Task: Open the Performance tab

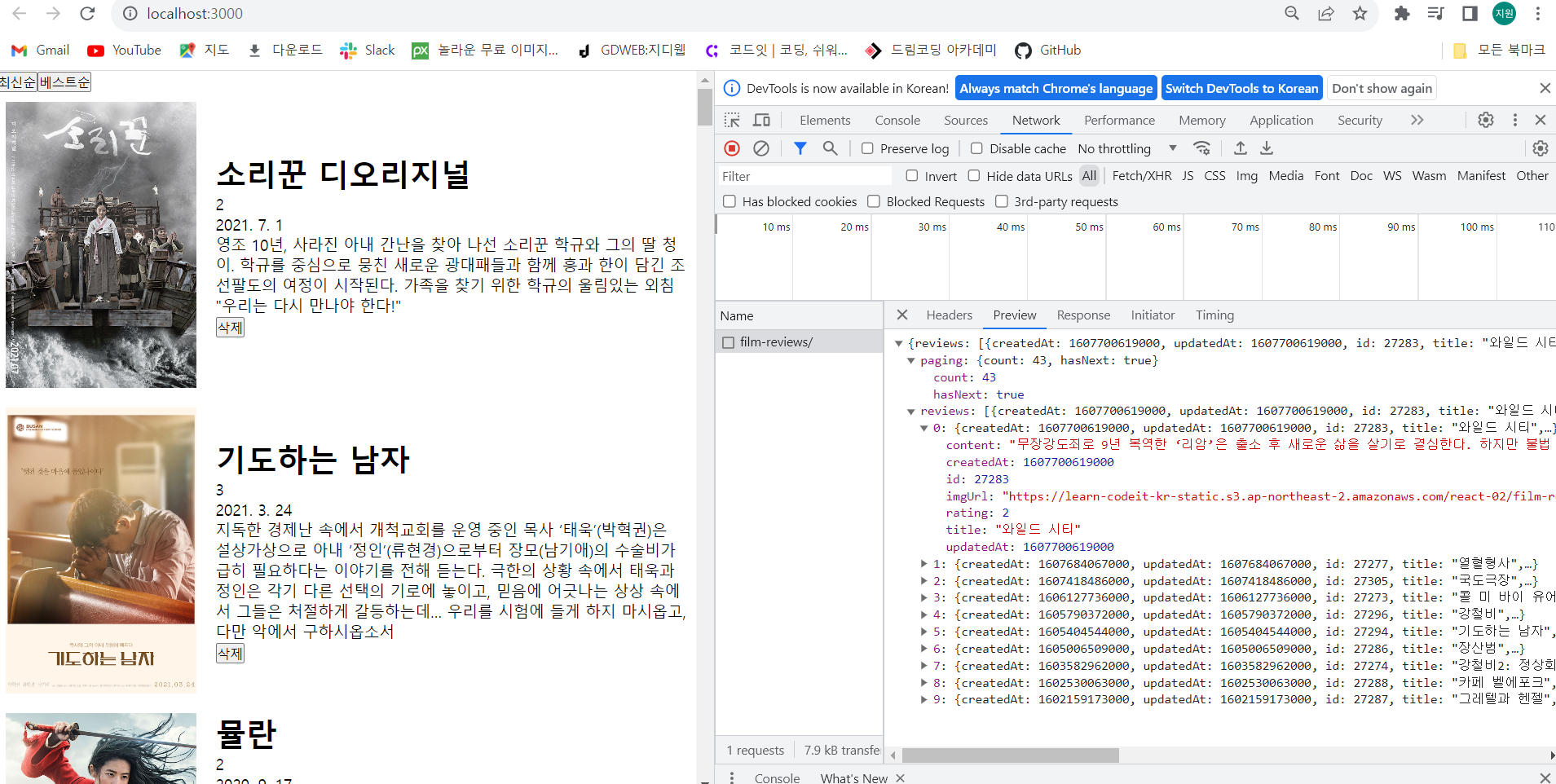Action: click(x=1119, y=121)
